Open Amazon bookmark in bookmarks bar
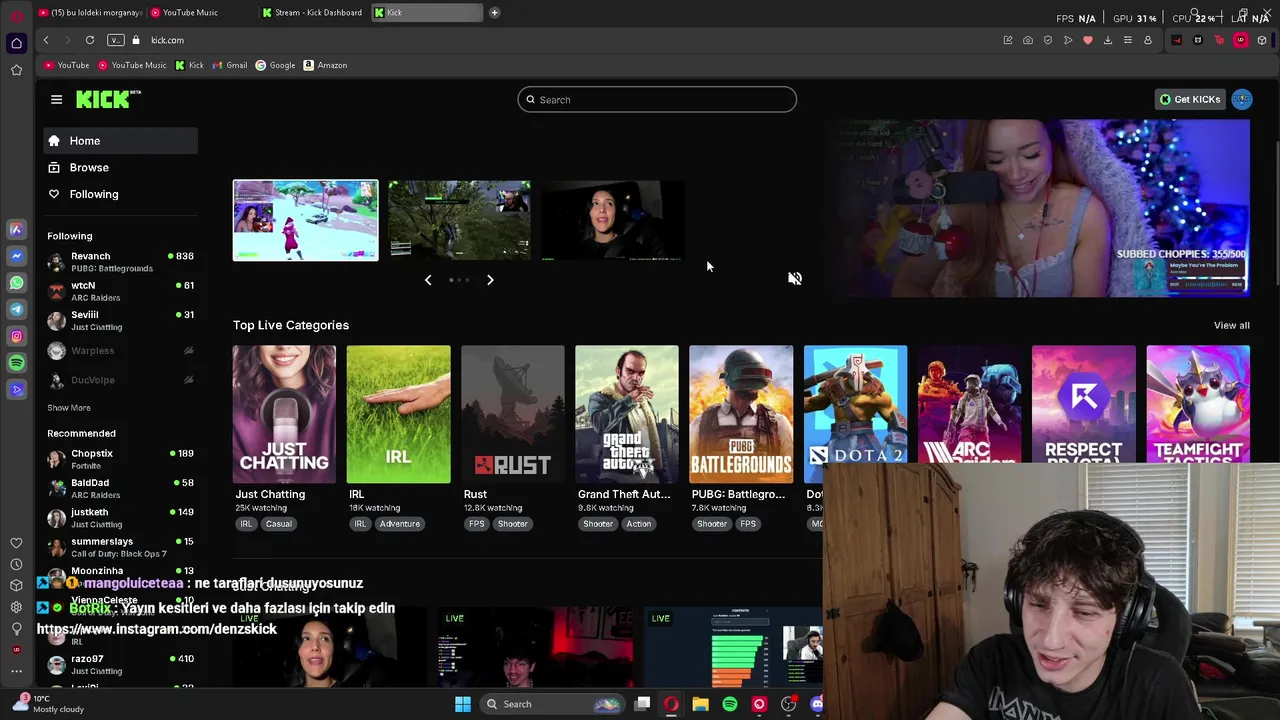Viewport: 1280px width, 720px height. click(325, 65)
